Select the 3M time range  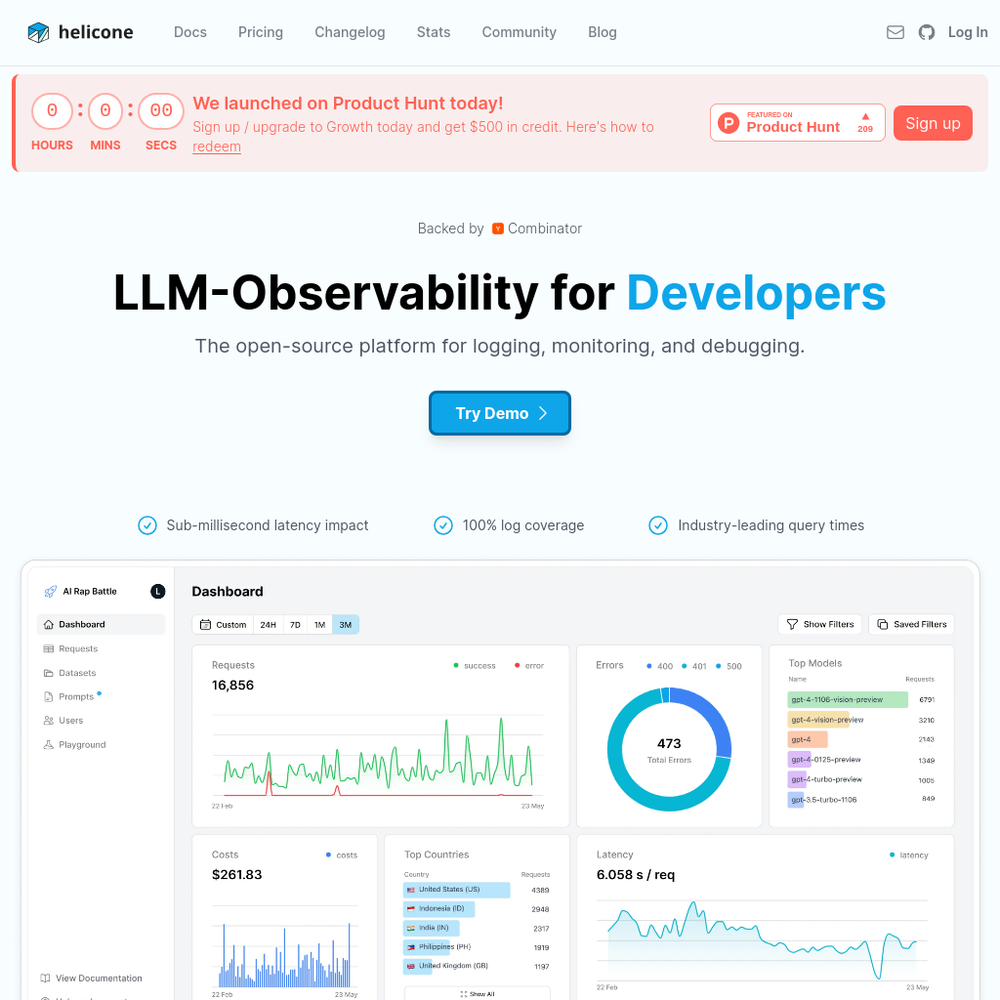pyautogui.click(x=345, y=625)
